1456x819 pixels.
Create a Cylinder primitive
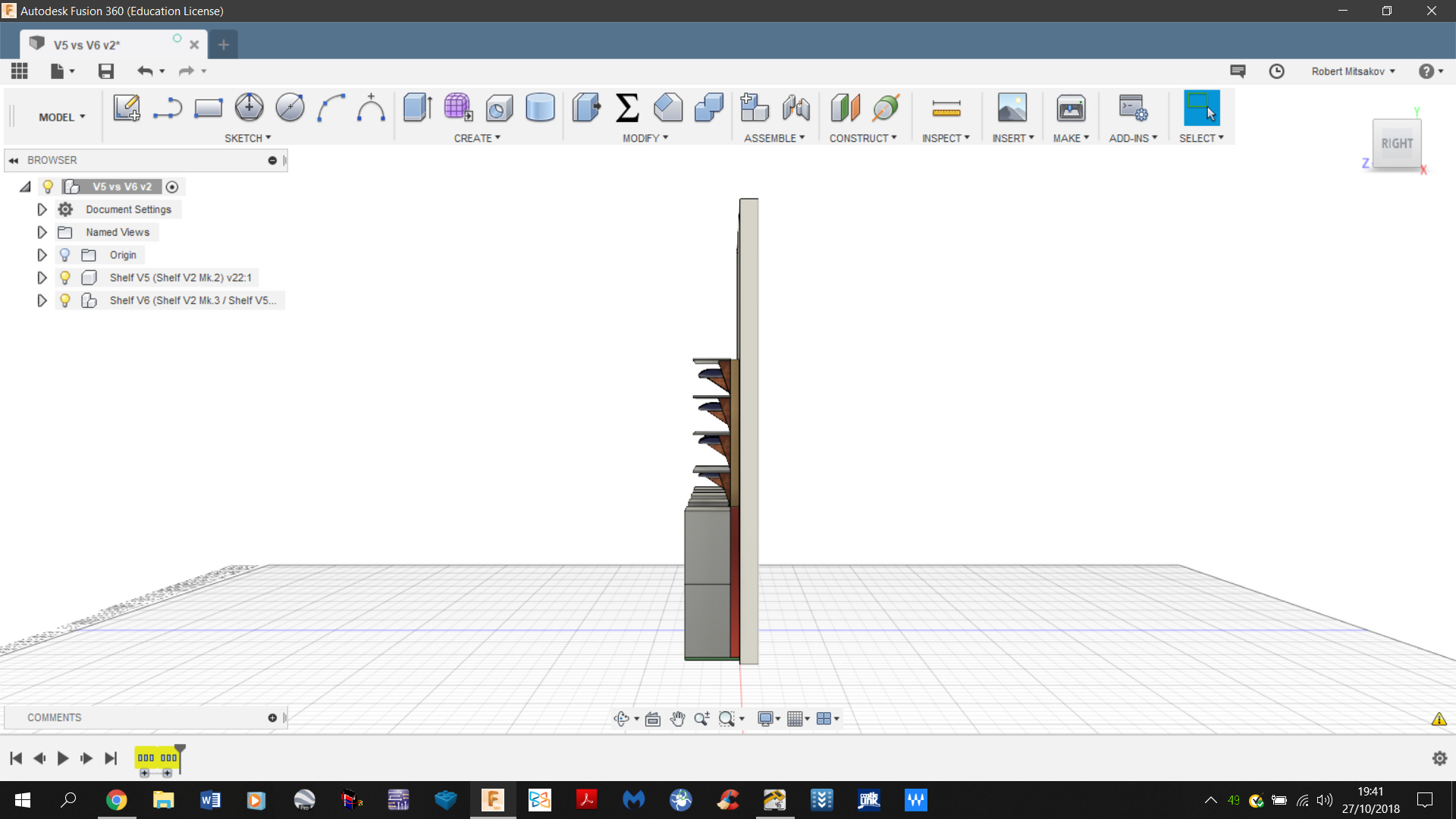coord(540,108)
